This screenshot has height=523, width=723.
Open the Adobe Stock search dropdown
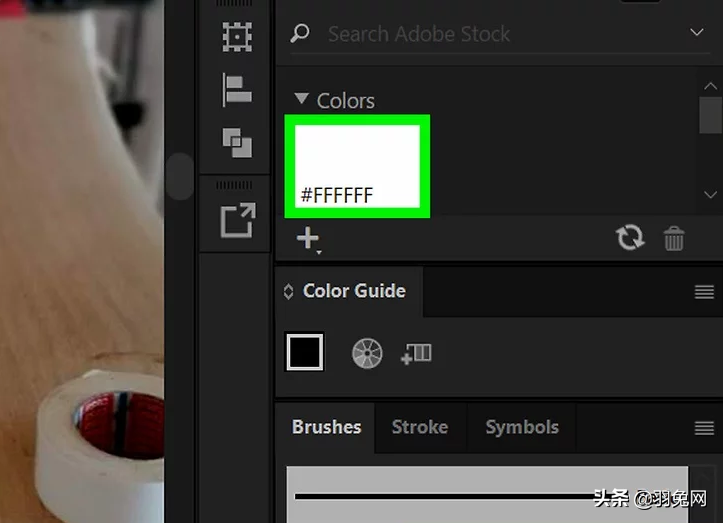pyautogui.click(x=697, y=32)
